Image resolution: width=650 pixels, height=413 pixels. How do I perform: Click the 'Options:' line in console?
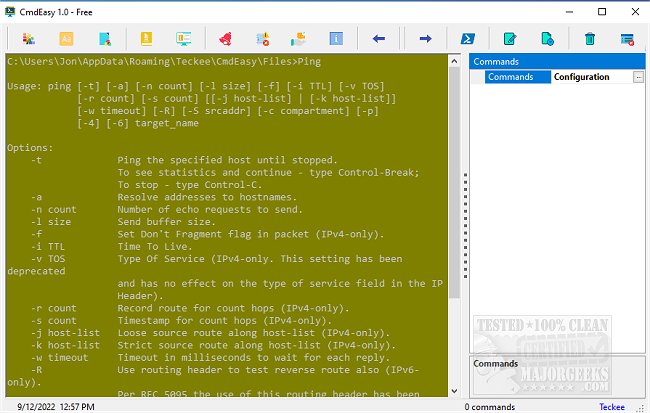(x=30, y=148)
